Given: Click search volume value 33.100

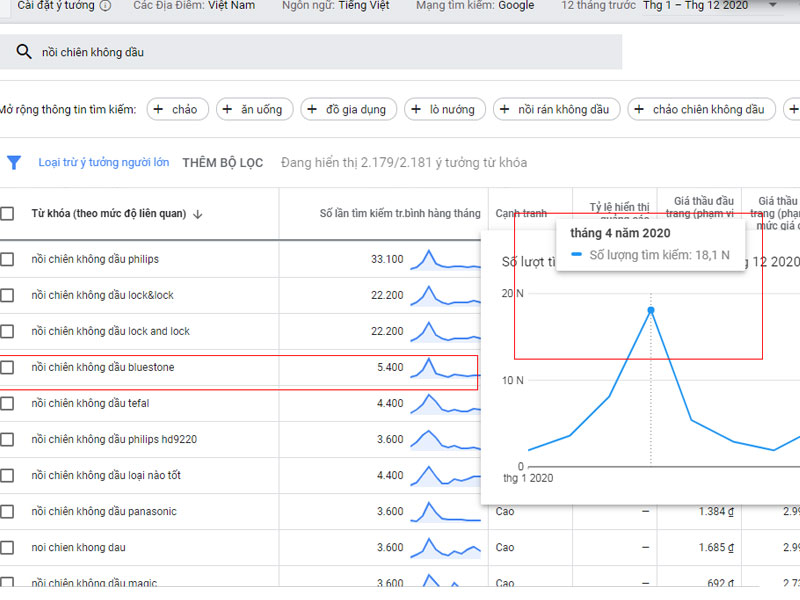Looking at the screenshot, I should 387,259.
